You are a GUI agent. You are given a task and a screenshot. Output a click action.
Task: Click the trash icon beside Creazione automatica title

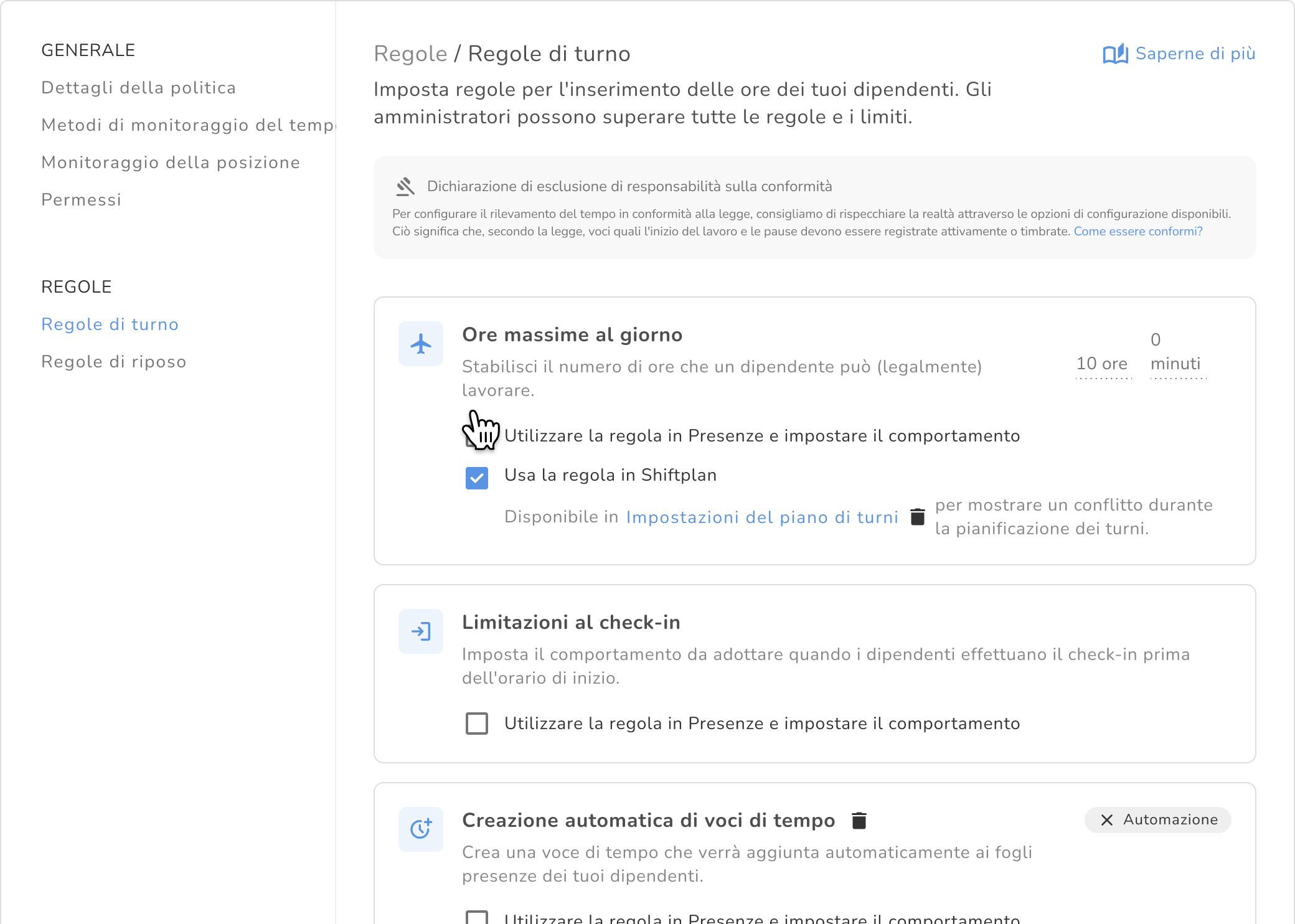[859, 821]
